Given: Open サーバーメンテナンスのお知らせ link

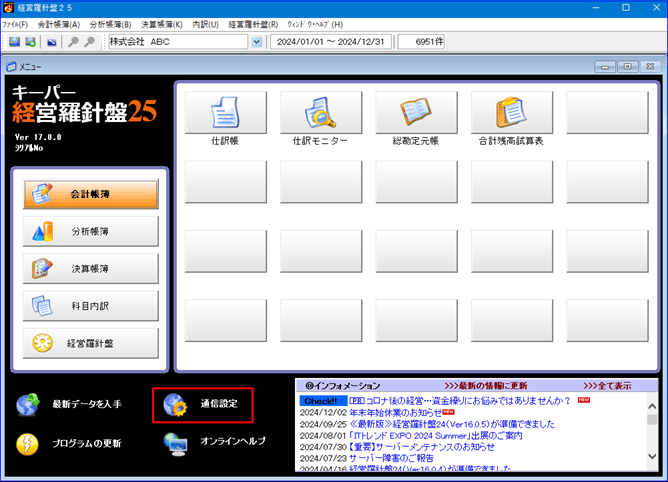Looking at the screenshot, I should tap(422, 447).
